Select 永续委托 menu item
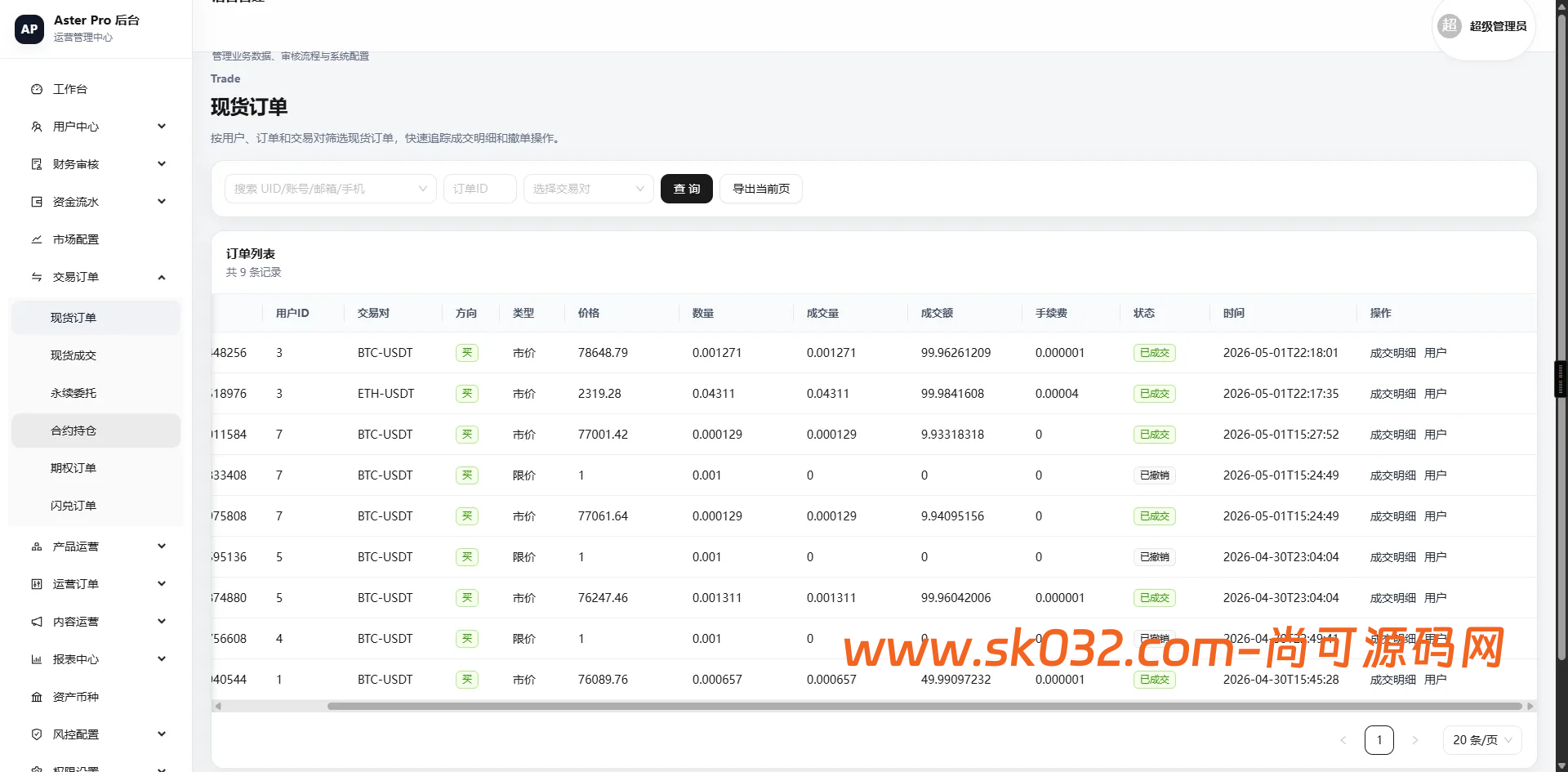1568x772 pixels. [x=96, y=393]
